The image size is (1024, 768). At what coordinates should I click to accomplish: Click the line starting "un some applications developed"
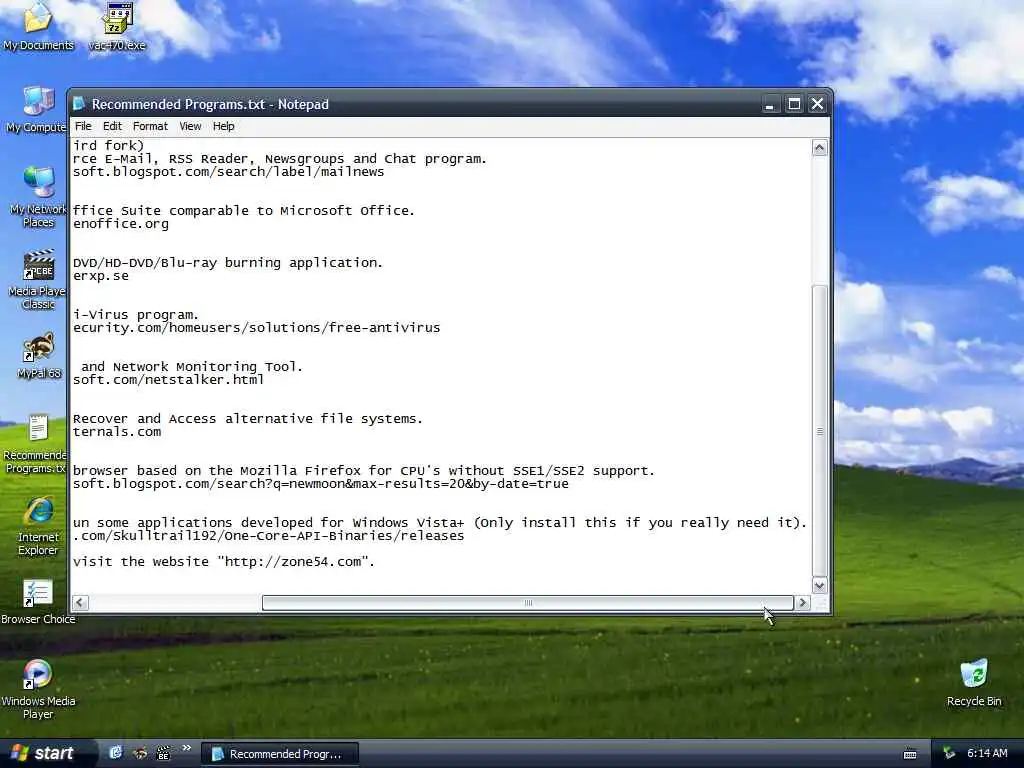(440, 522)
